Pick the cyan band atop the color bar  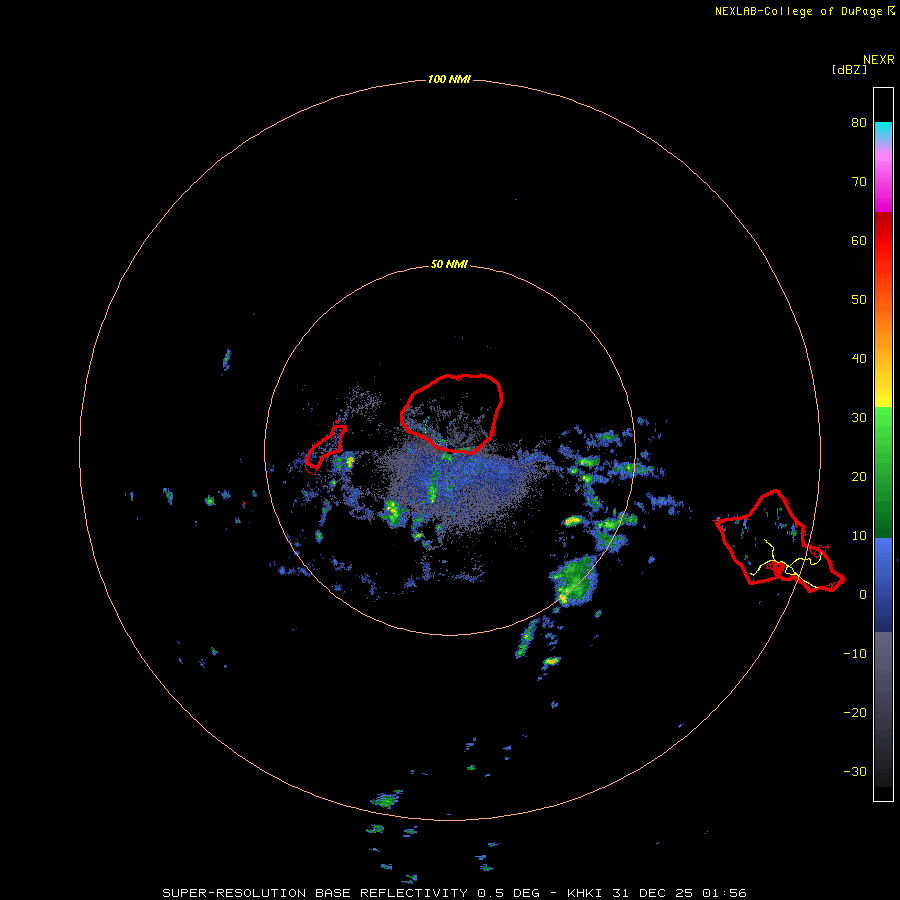883,132
